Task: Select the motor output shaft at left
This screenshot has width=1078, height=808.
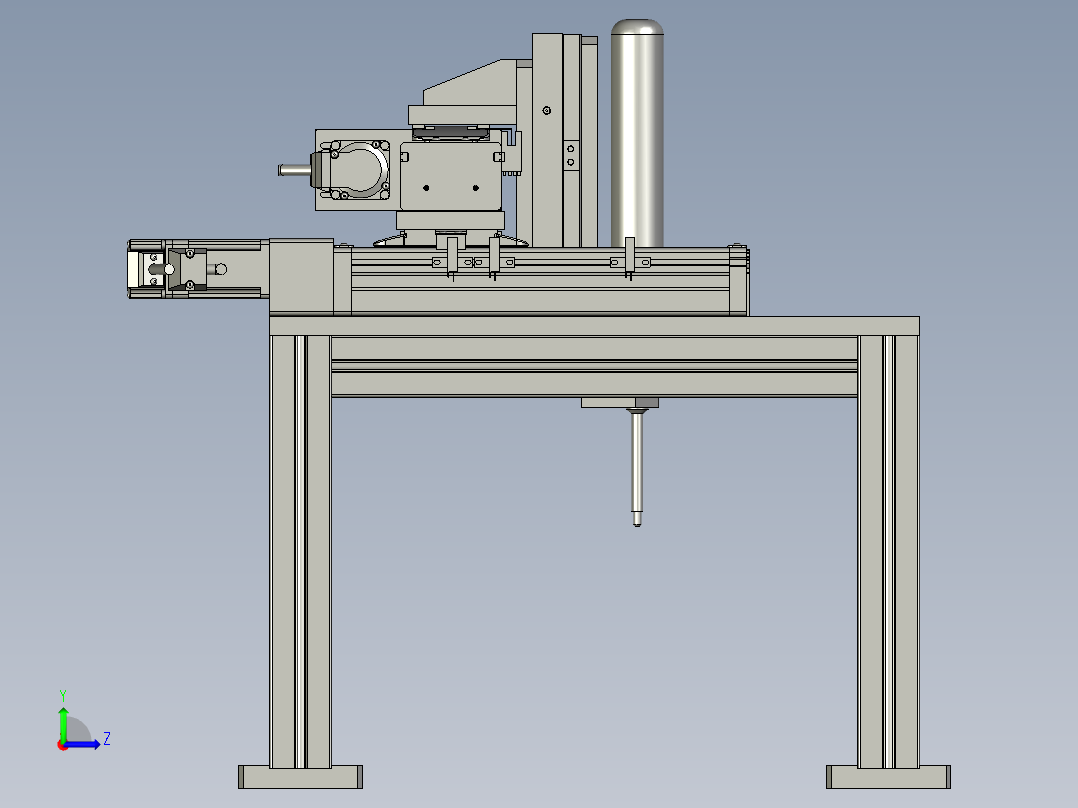Action: (295, 169)
